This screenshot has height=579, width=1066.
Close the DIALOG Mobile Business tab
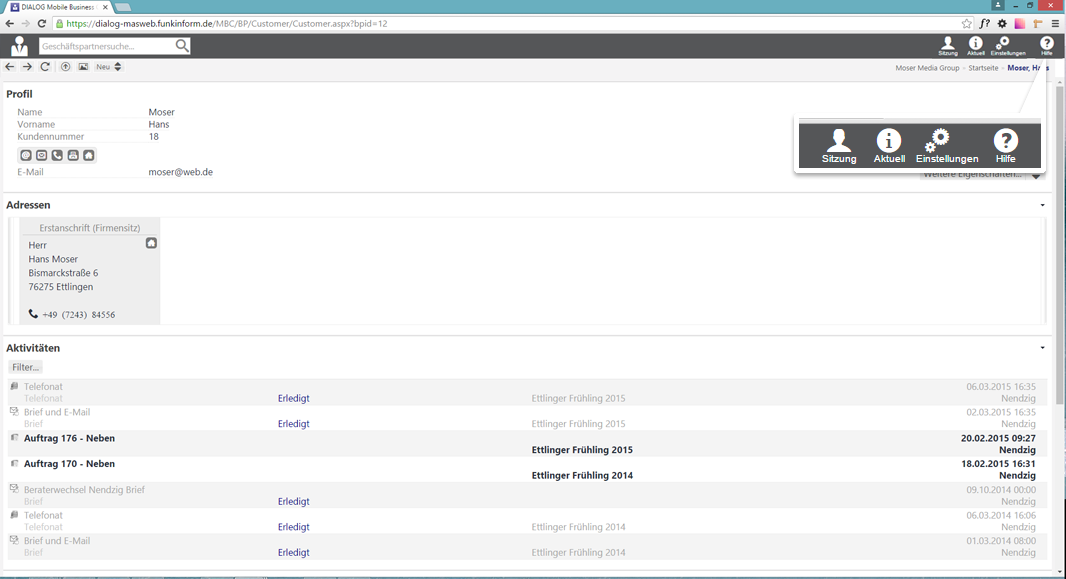click(x=105, y=7)
